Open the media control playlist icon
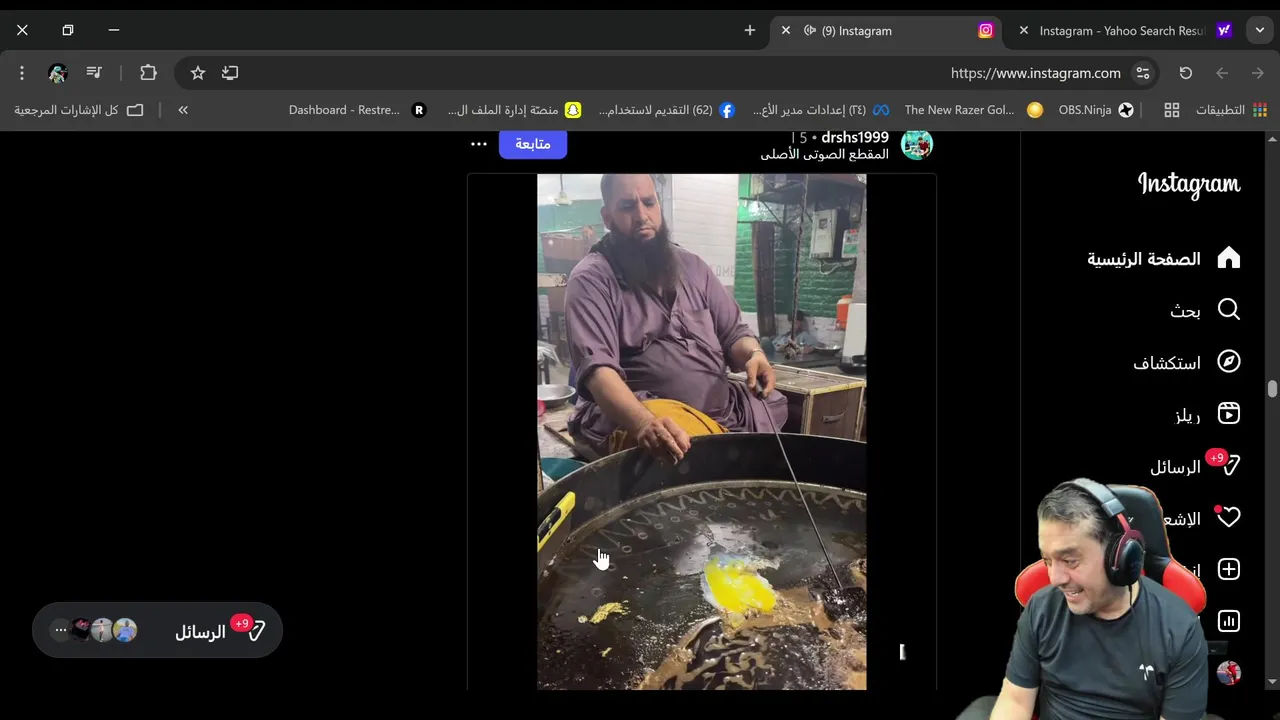Viewport: 1280px width, 720px height. [x=94, y=73]
